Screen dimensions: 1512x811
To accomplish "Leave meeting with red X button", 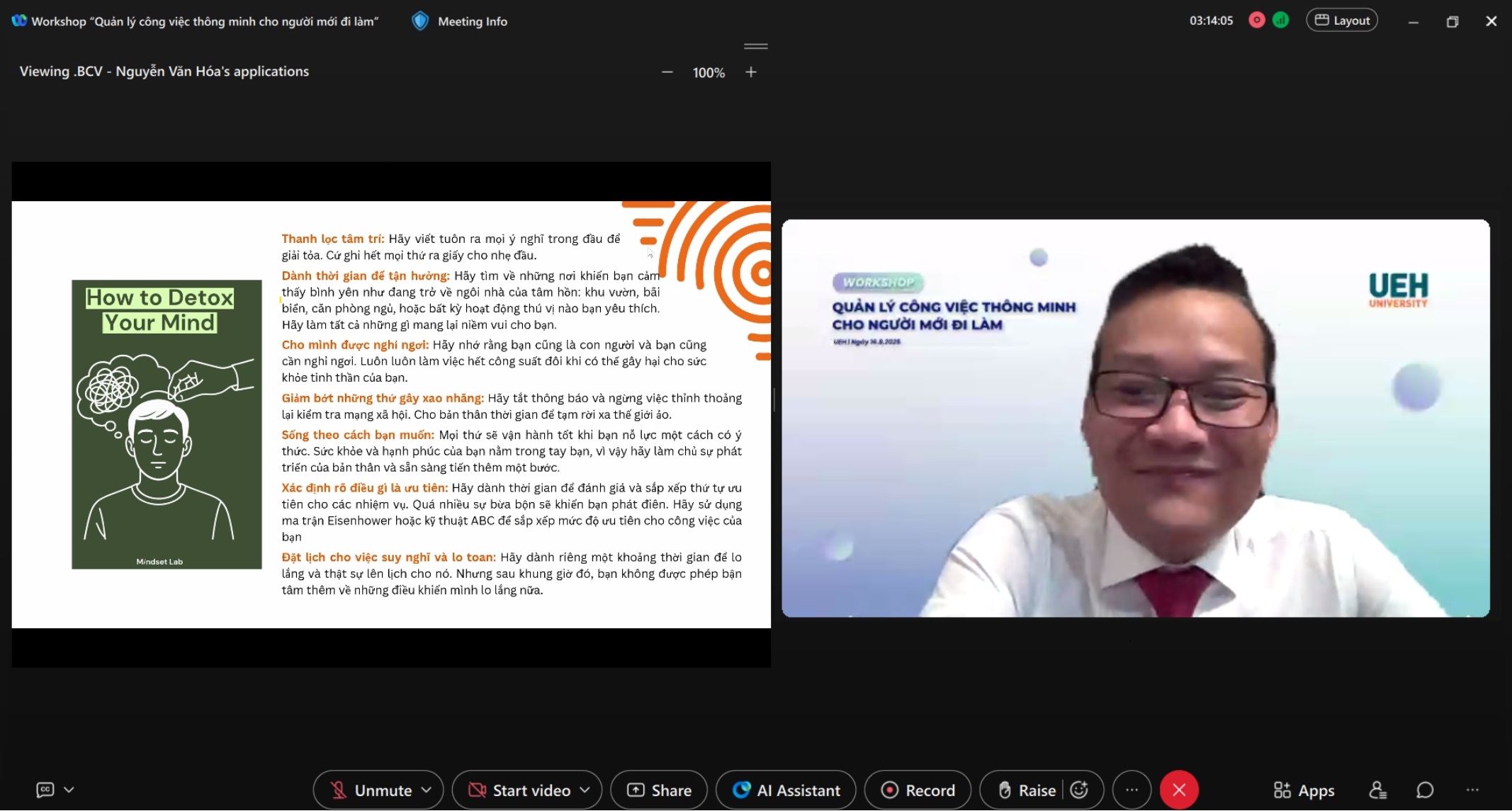I will (1179, 790).
